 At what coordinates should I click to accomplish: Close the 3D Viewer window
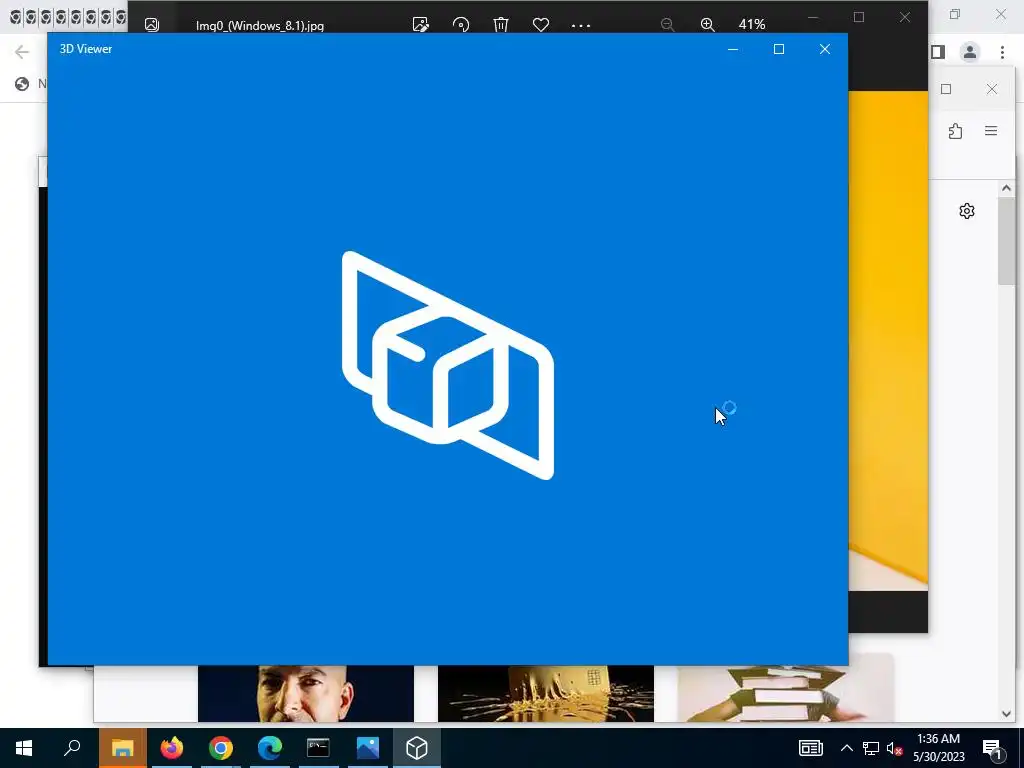pyautogui.click(x=825, y=49)
